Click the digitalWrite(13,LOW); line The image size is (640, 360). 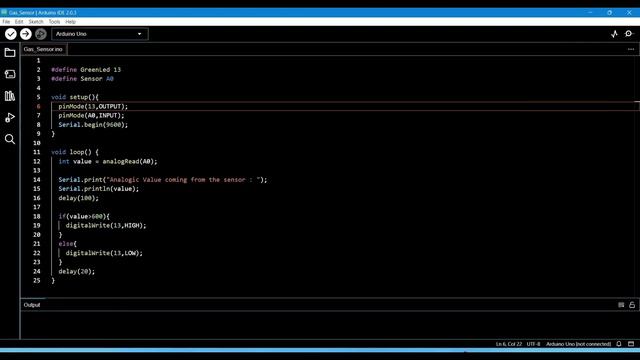(104, 253)
